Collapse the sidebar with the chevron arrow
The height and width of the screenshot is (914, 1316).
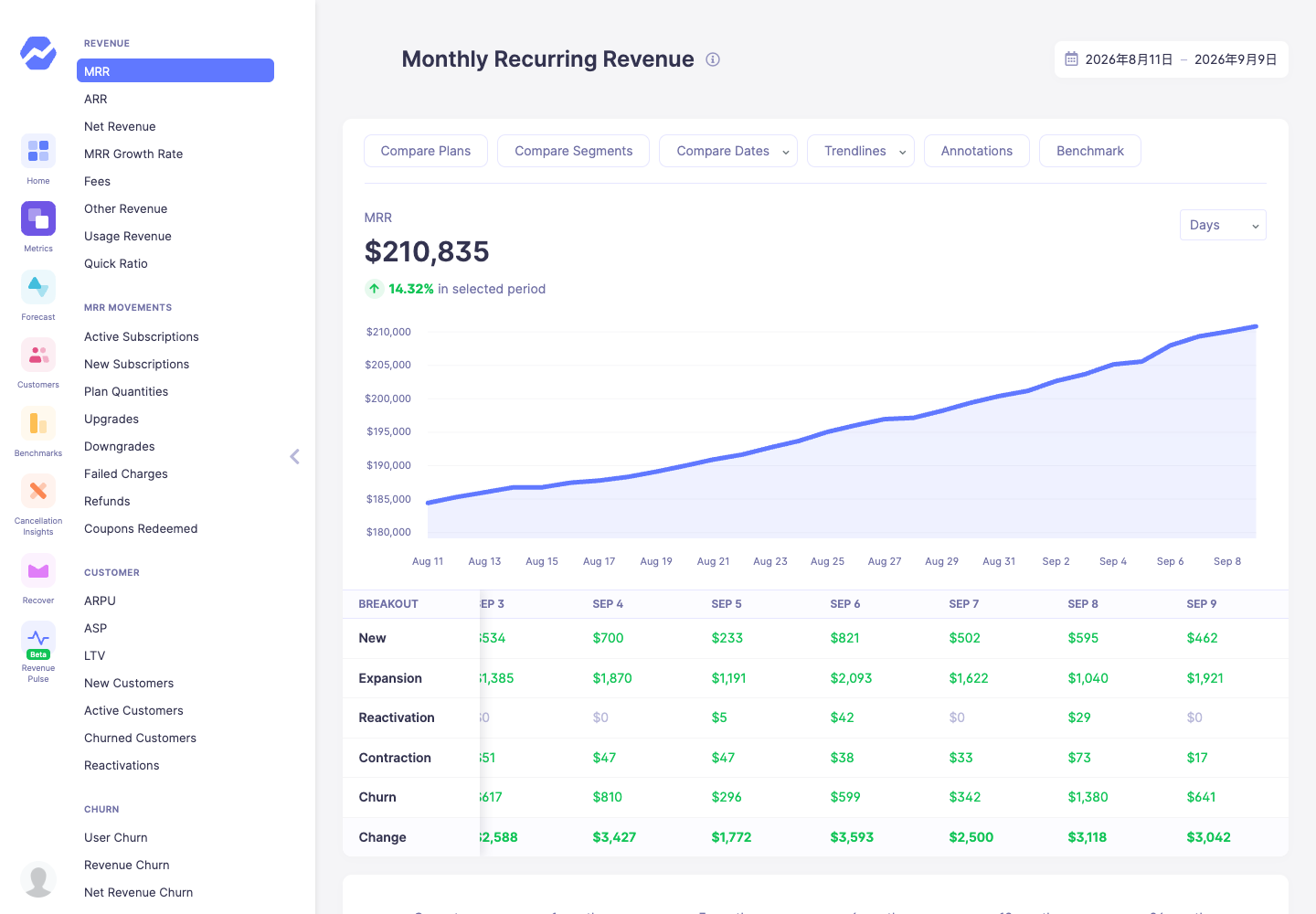(x=294, y=457)
